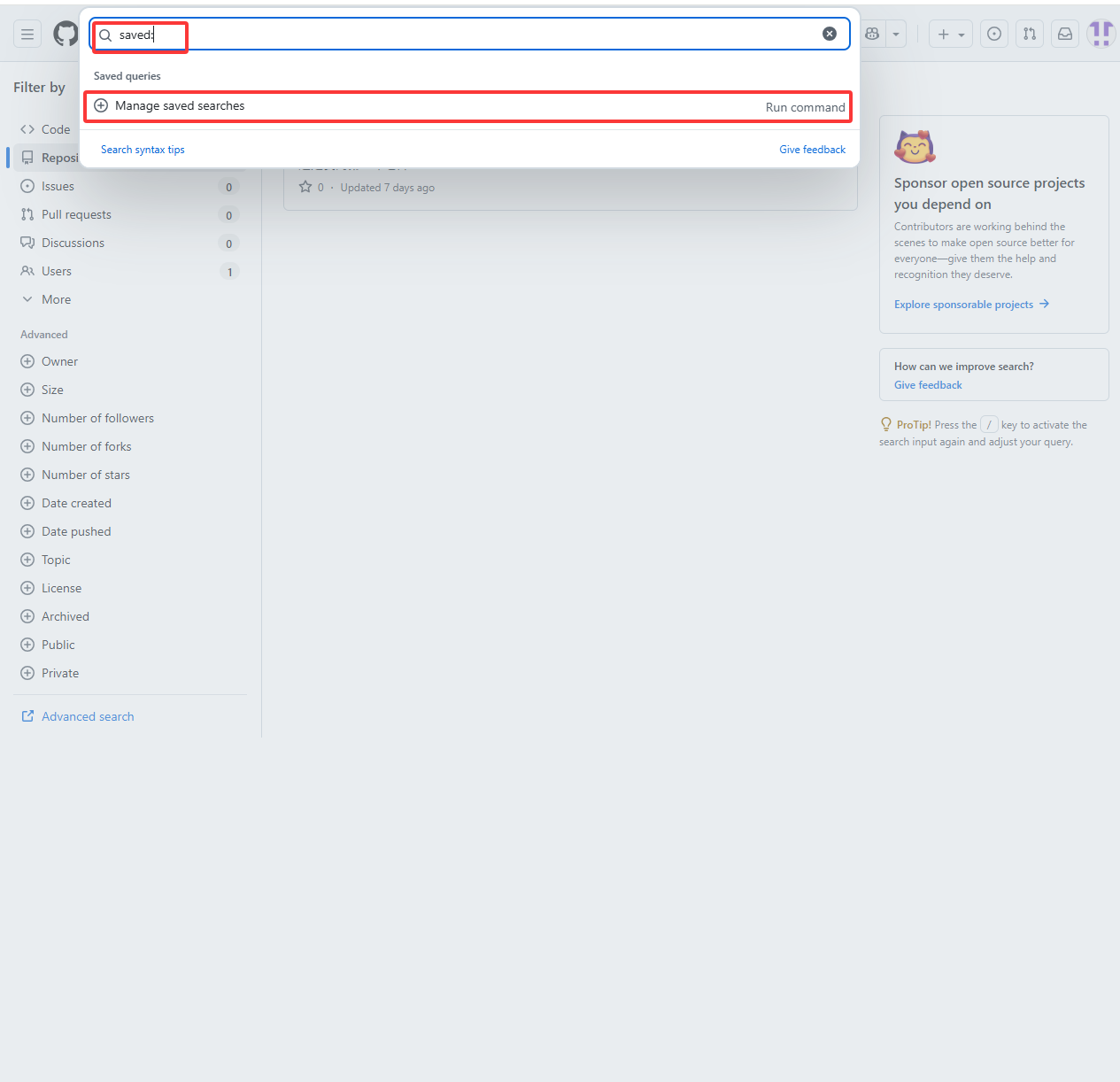This screenshot has height=1082, width=1120.
Task: Open the Pull requests header icon
Action: click(x=1030, y=34)
